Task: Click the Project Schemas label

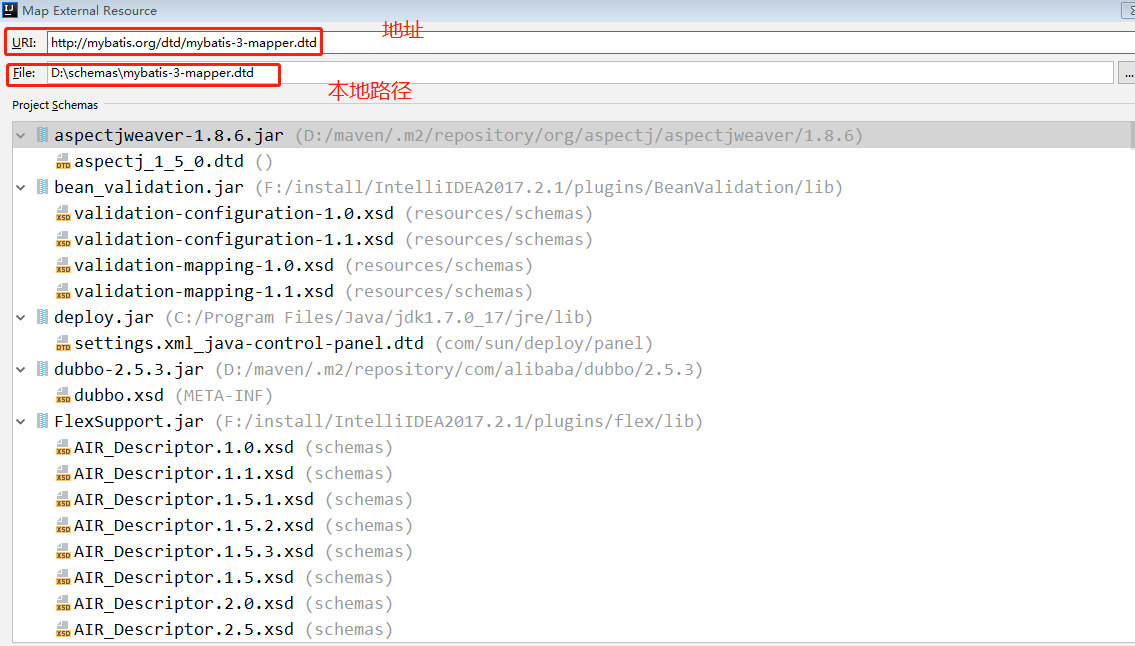Action: tap(55, 105)
